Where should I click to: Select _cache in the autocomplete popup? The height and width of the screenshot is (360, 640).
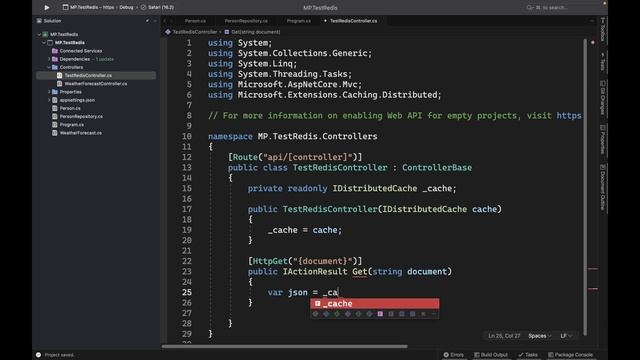(375, 303)
